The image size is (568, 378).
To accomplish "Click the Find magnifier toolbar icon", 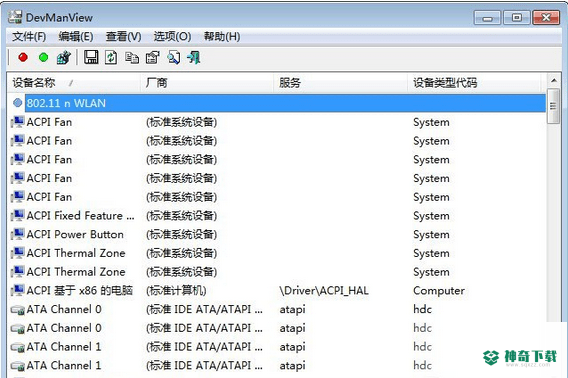I will tap(174, 57).
